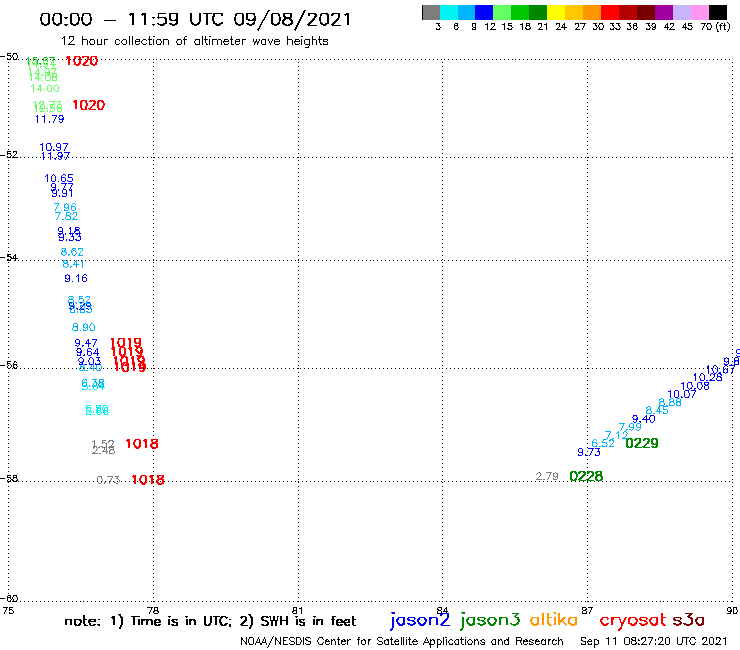The image size is (740, 650).
Task: Select the '9.47' wave height reading
Action: pyautogui.click(x=86, y=343)
